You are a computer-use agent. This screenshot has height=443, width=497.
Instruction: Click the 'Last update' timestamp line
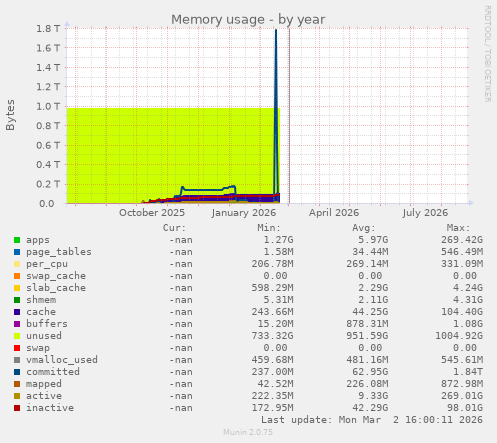tap(372, 420)
